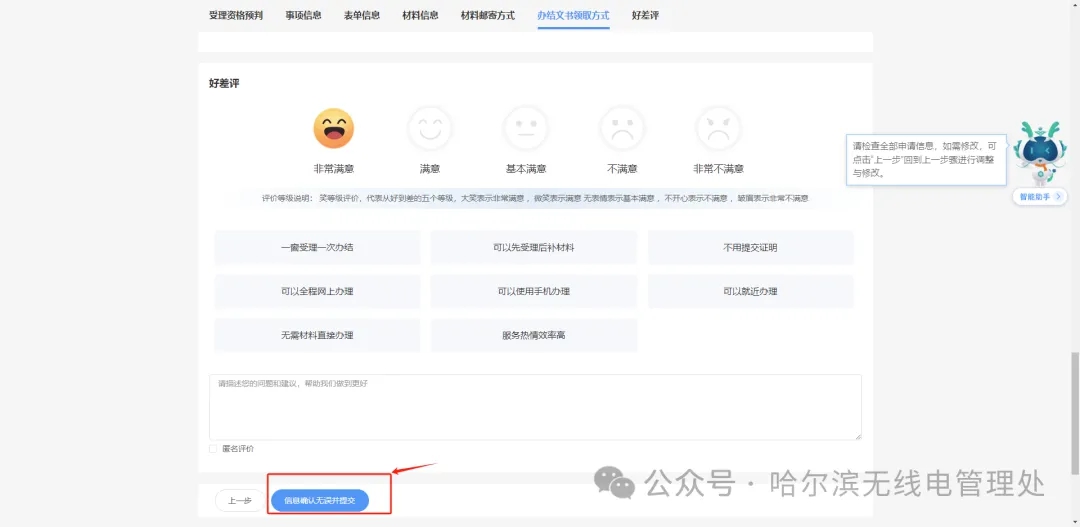This screenshot has height=527, width=1080.
Task: Open the 智能助手 smart assistant button
Action: click(x=1039, y=197)
